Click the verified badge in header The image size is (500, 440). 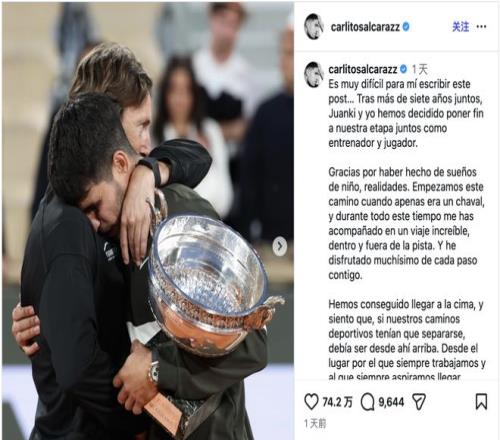406,27
